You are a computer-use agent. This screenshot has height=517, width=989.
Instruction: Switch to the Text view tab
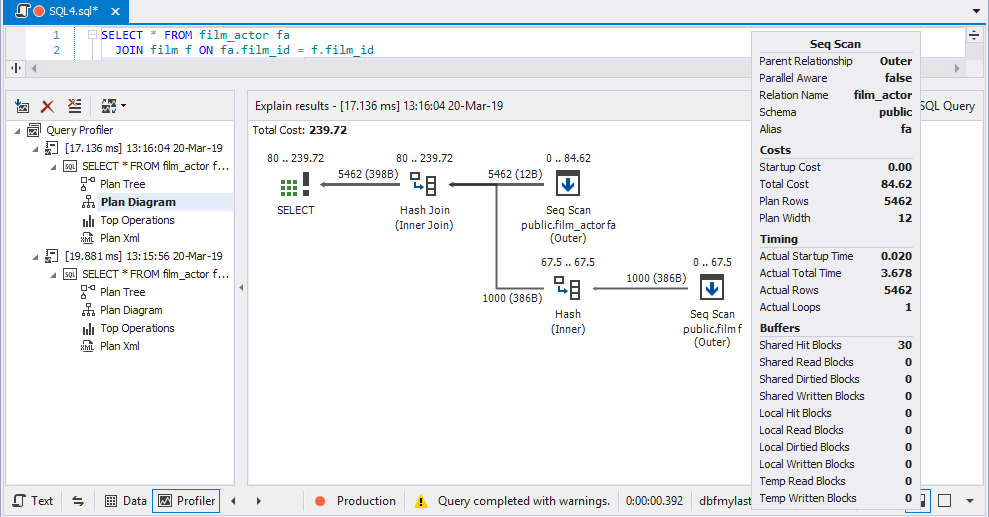tap(33, 501)
